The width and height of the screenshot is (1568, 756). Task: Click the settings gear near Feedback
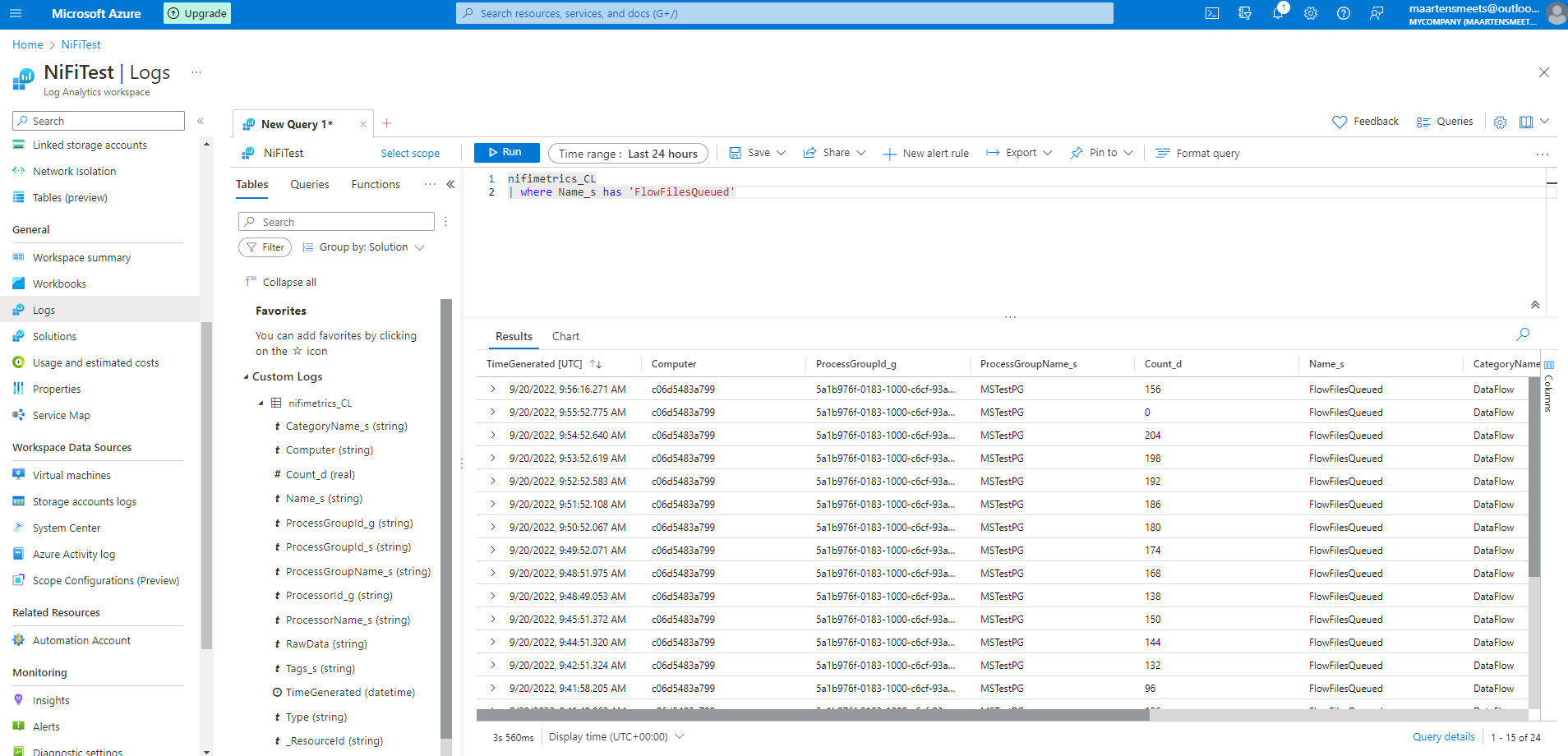click(x=1500, y=122)
